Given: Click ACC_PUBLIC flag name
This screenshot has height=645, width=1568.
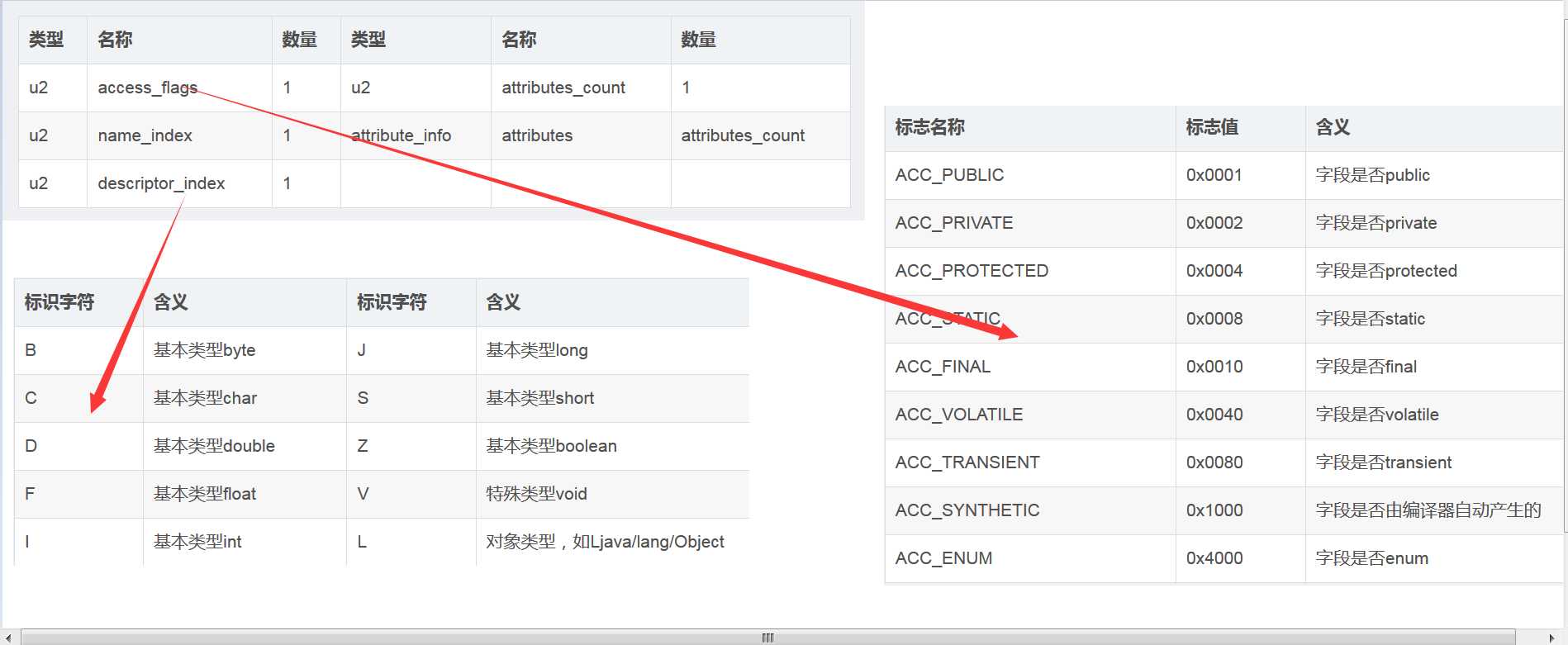Looking at the screenshot, I should pyautogui.click(x=949, y=175).
